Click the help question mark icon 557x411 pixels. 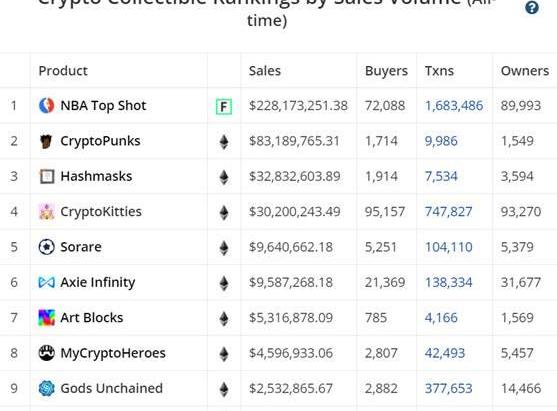pos(532,7)
